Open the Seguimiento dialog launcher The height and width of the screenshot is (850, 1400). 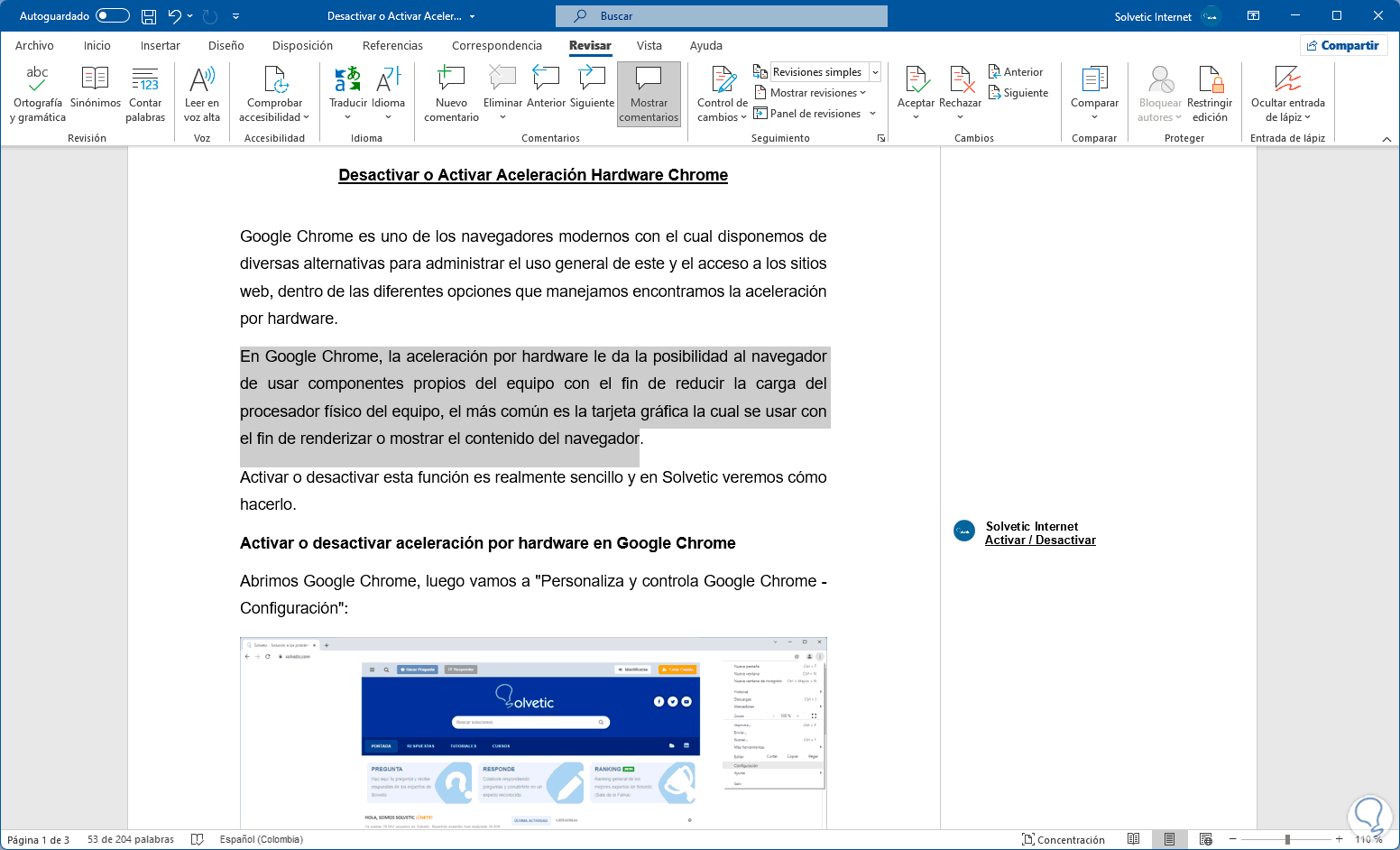pos(881,138)
